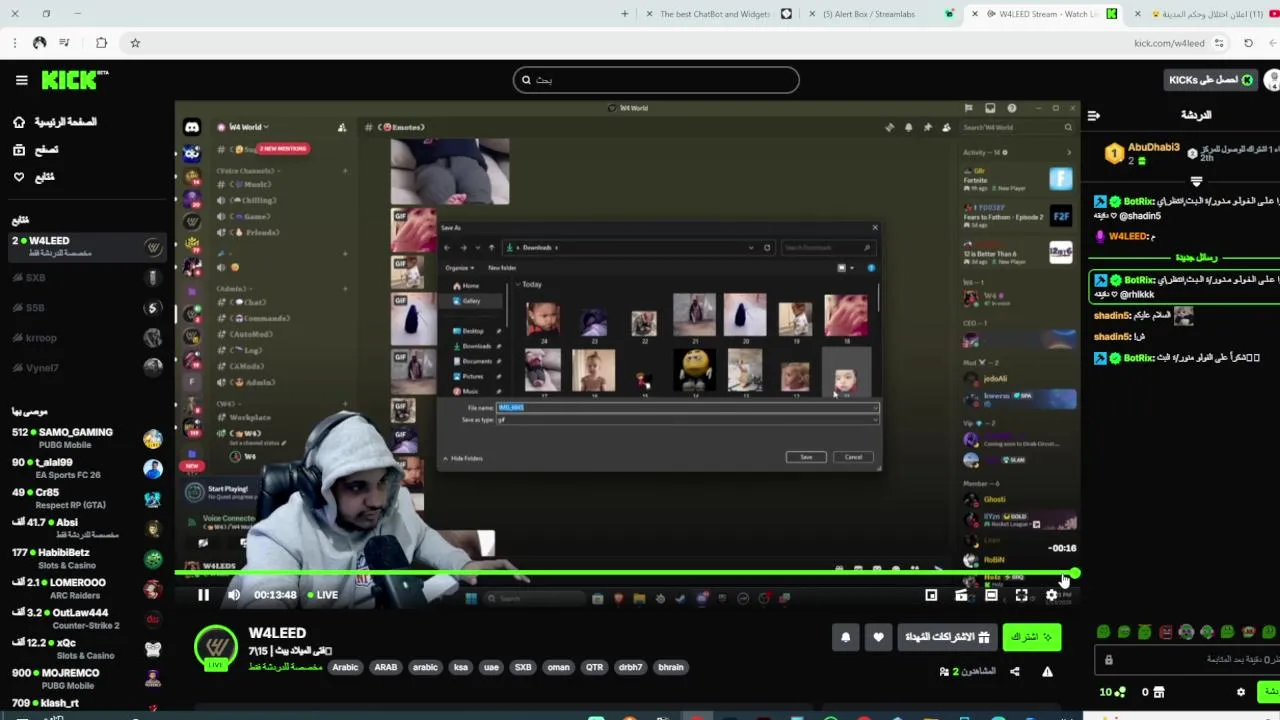This screenshot has width=1280, height=720.
Task: Open the chat shop icon
Action: point(1159,692)
